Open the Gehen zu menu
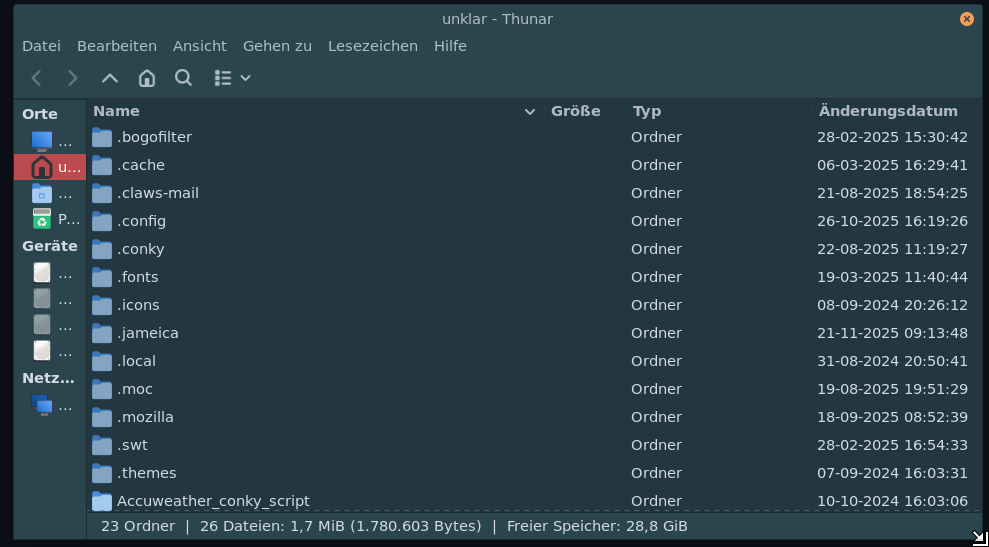This screenshot has height=547, width=989. tap(278, 46)
